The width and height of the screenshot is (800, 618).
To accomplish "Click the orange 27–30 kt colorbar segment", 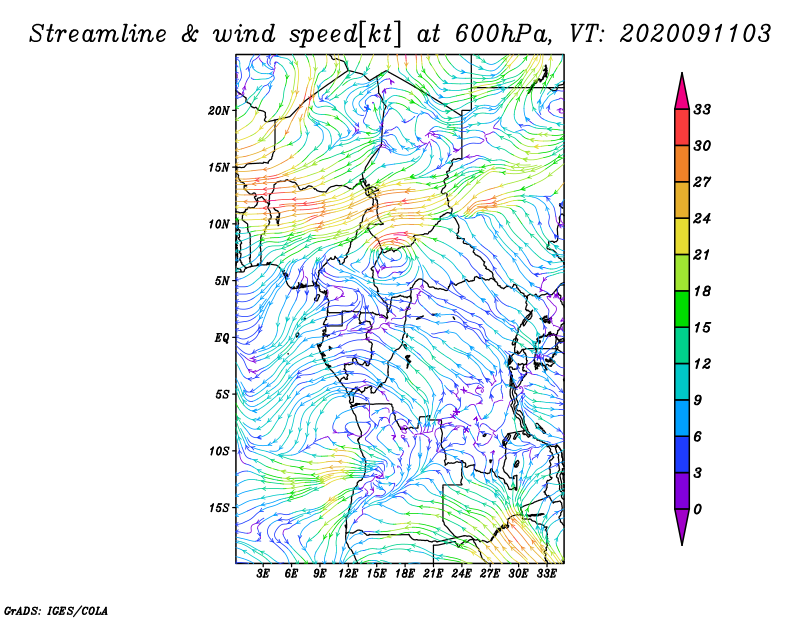I will tap(682, 163).
